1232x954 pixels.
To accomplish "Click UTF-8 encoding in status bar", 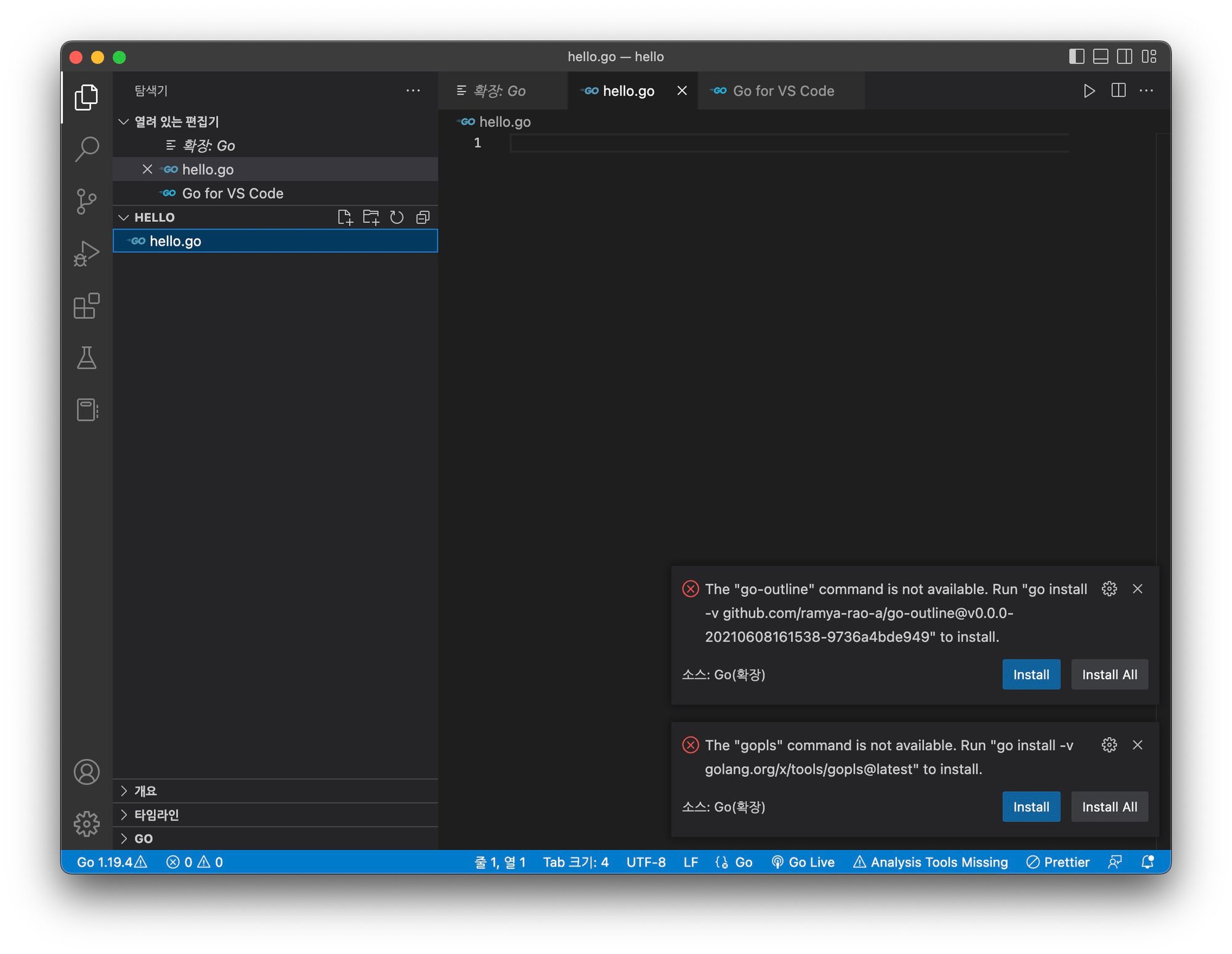I will click(646, 862).
